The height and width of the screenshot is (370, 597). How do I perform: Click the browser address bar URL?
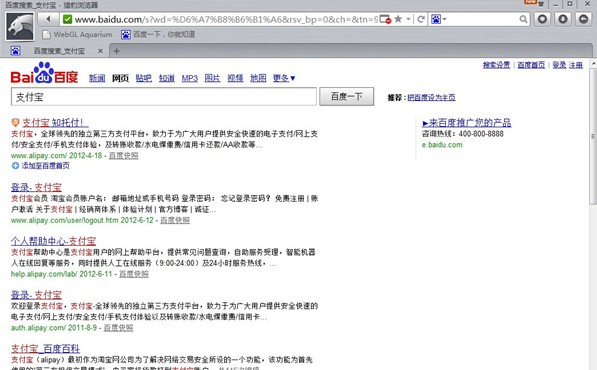[226, 19]
